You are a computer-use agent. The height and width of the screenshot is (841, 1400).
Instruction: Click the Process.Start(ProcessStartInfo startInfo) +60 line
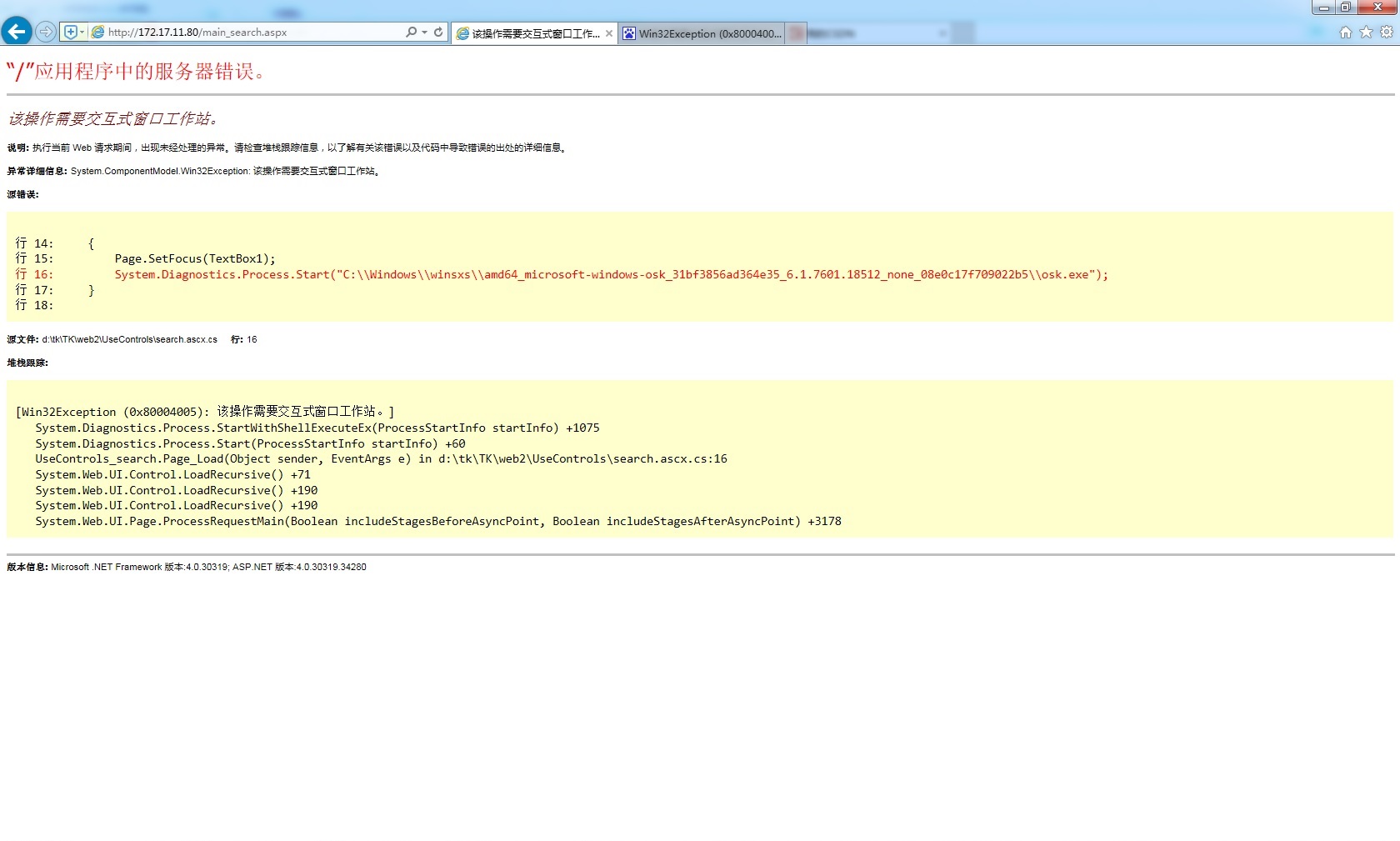[250, 443]
